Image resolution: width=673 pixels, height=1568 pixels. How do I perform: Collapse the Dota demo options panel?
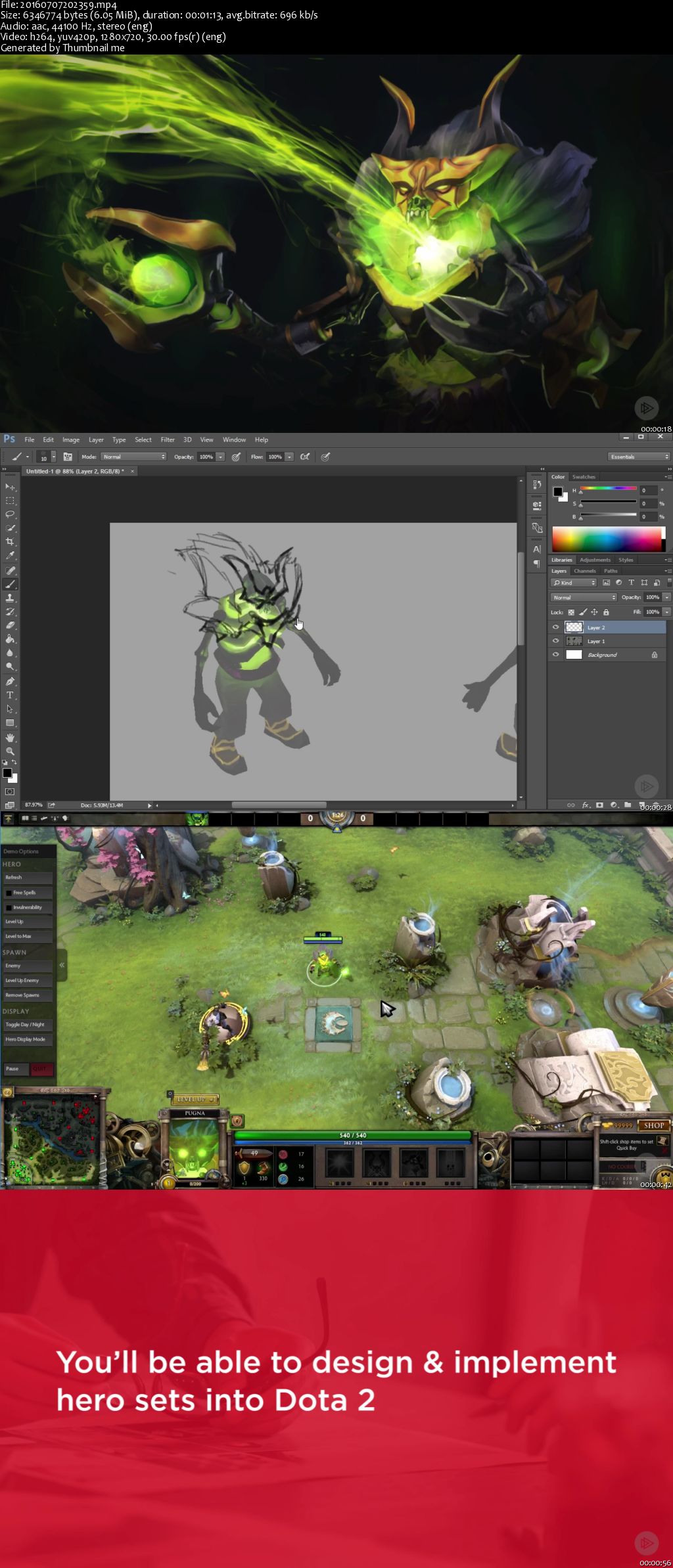(62, 965)
